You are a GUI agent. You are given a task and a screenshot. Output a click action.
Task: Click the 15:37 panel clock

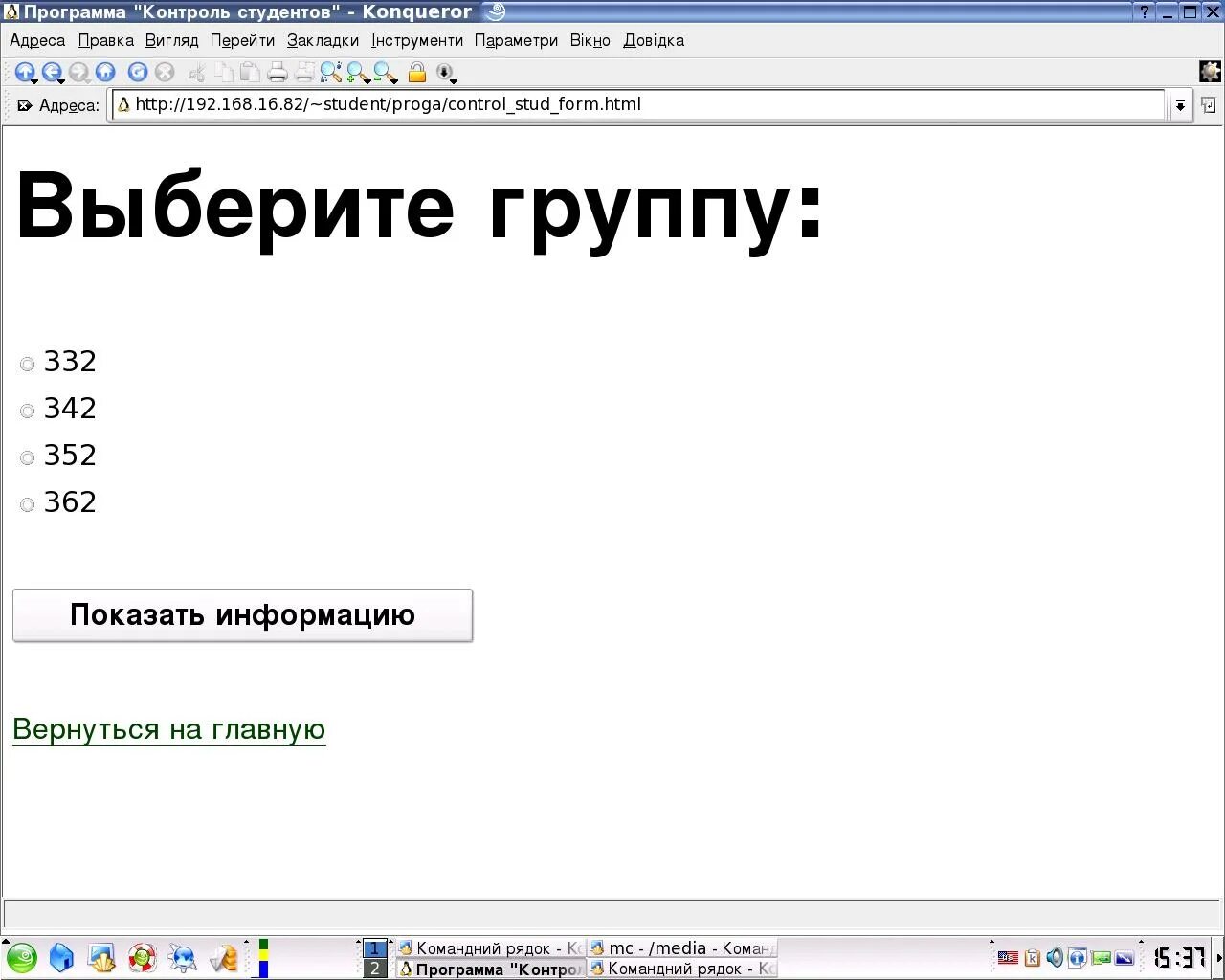tap(1179, 957)
